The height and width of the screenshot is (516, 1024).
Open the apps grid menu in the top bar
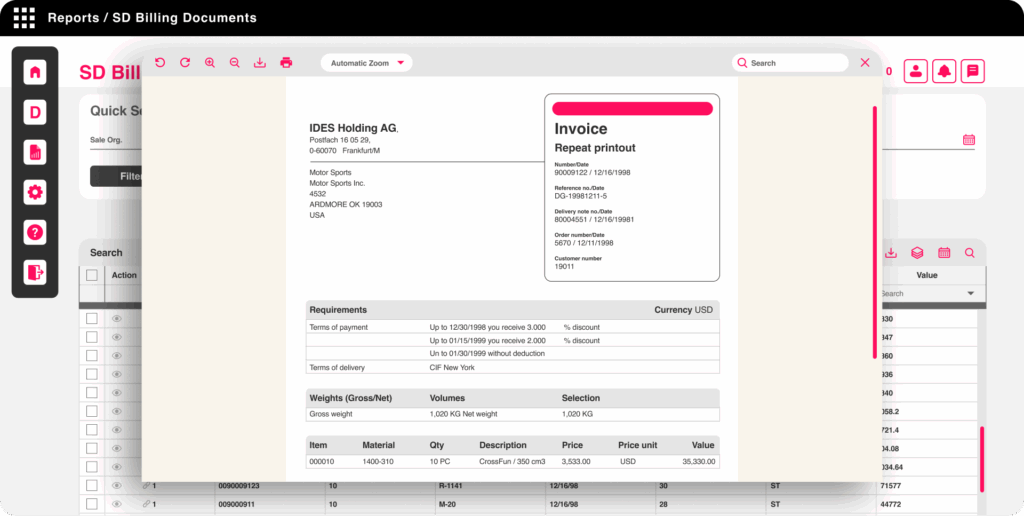[24, 18]
